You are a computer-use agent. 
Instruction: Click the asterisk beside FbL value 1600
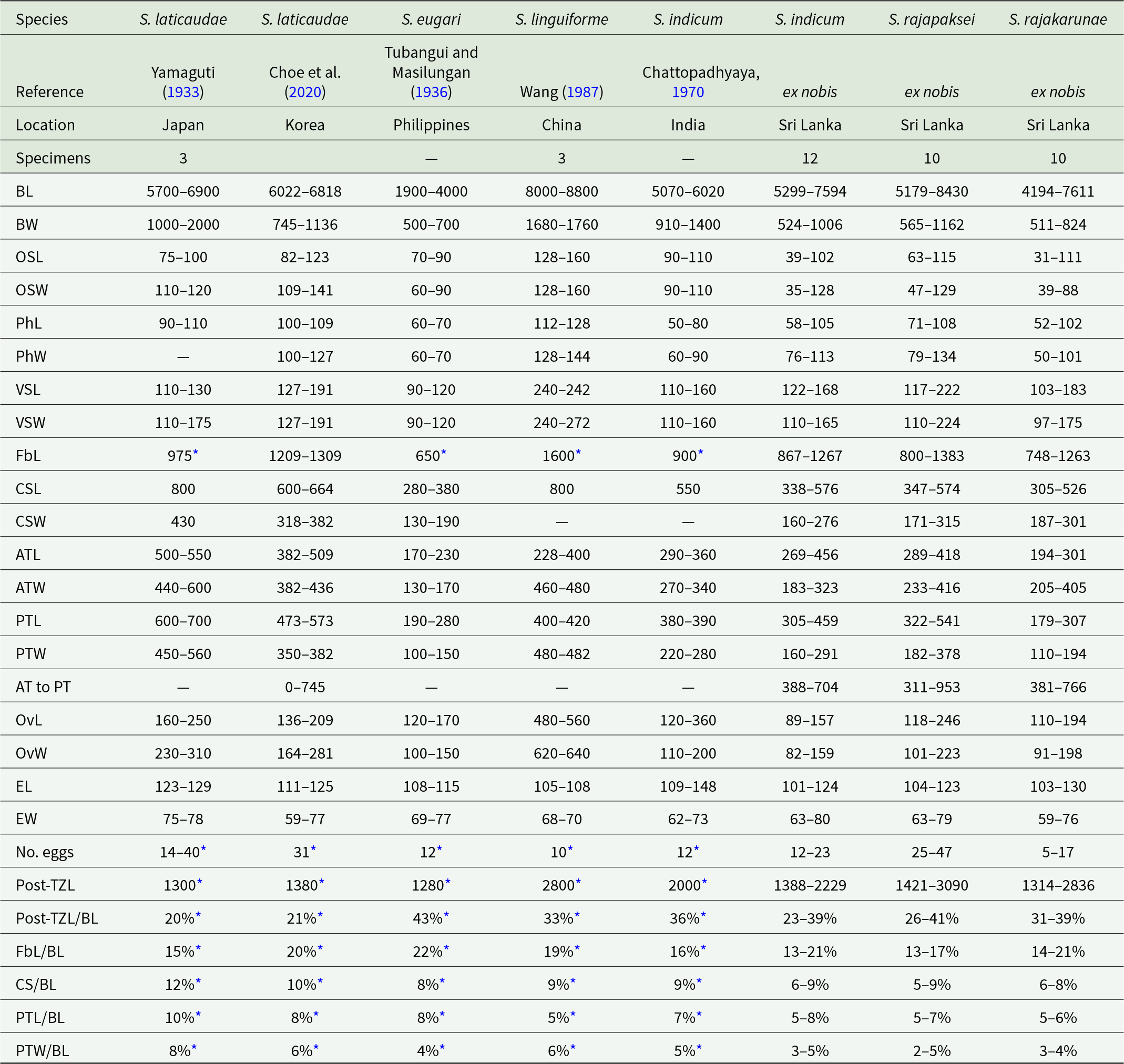(578, 452)
